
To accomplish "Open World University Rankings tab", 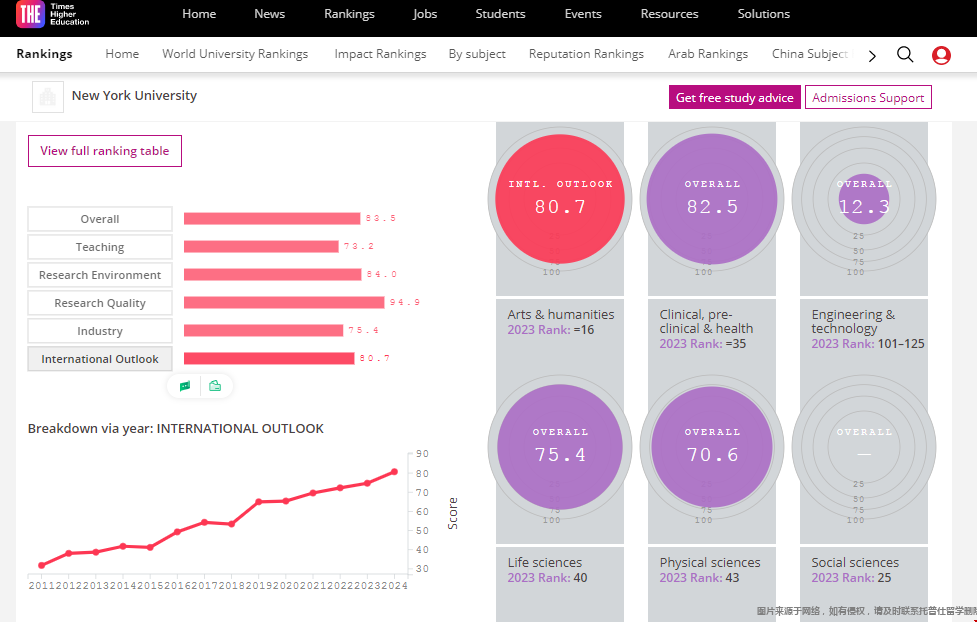I will [x=235, y=54].
